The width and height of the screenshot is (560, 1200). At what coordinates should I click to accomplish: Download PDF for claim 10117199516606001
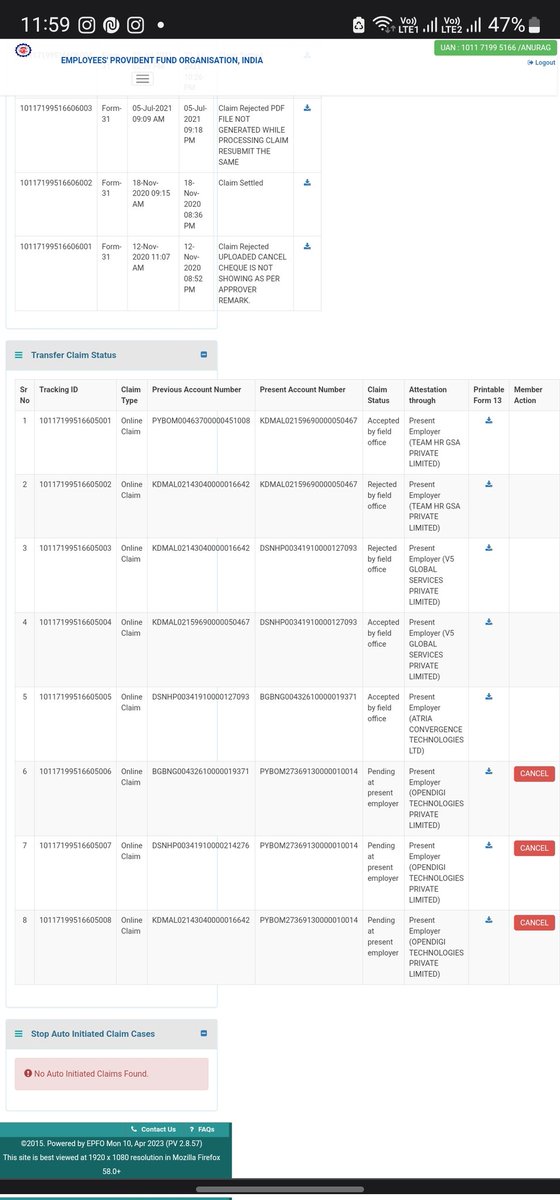308,246
